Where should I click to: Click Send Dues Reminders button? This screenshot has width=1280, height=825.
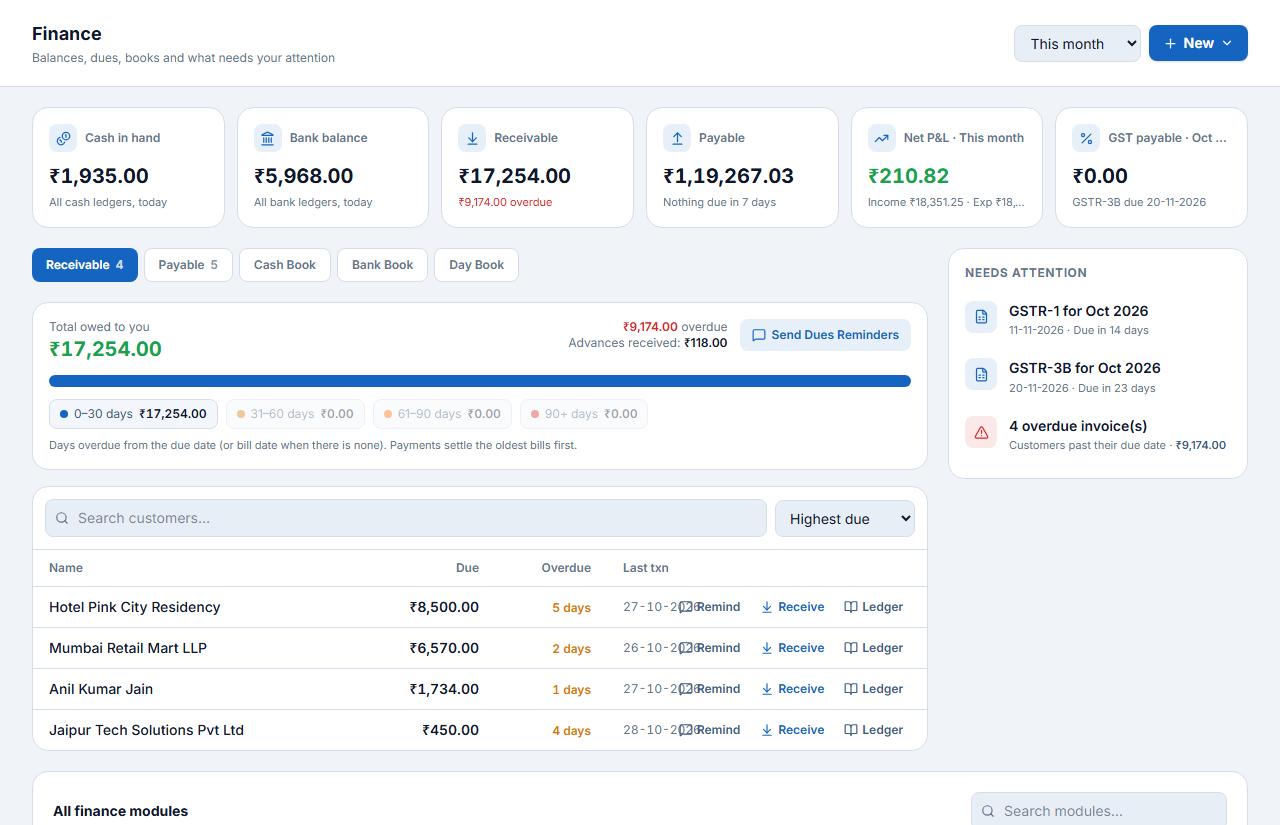coord(825,335)
